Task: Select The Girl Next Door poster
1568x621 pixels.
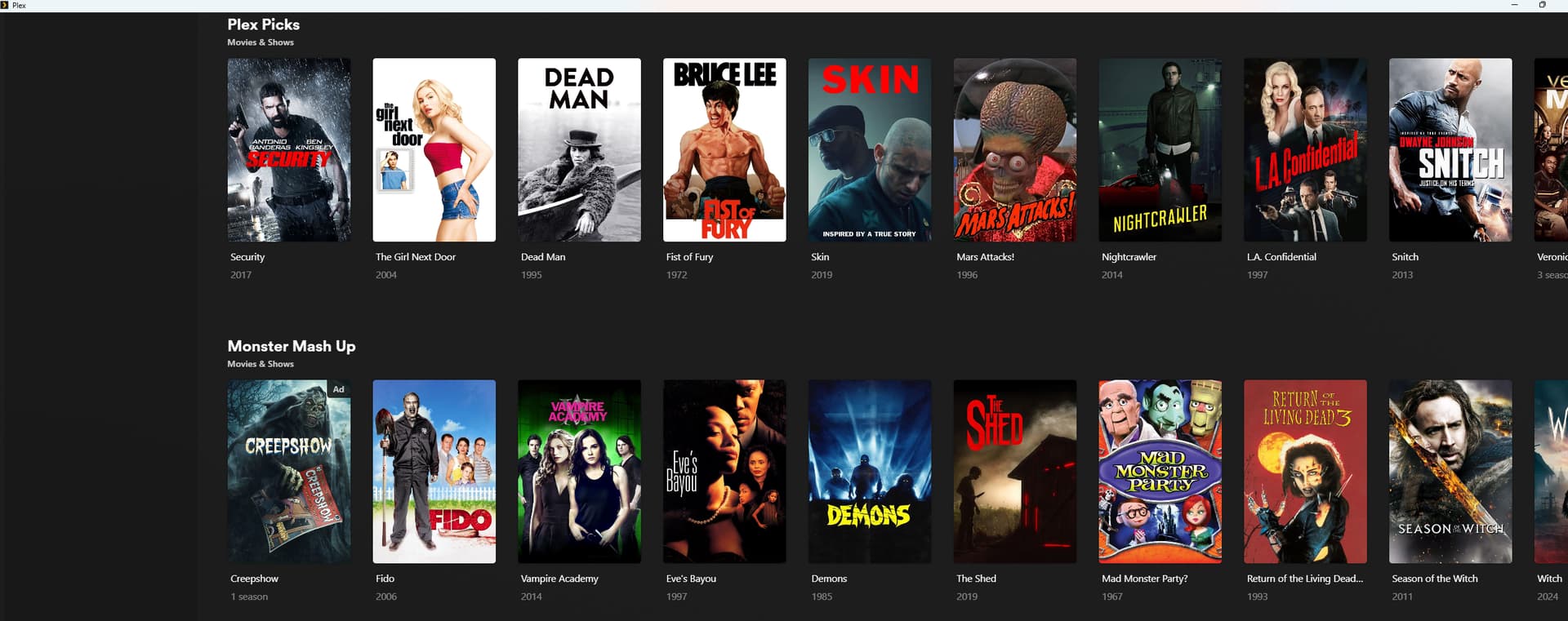Action: coord(434,149)
